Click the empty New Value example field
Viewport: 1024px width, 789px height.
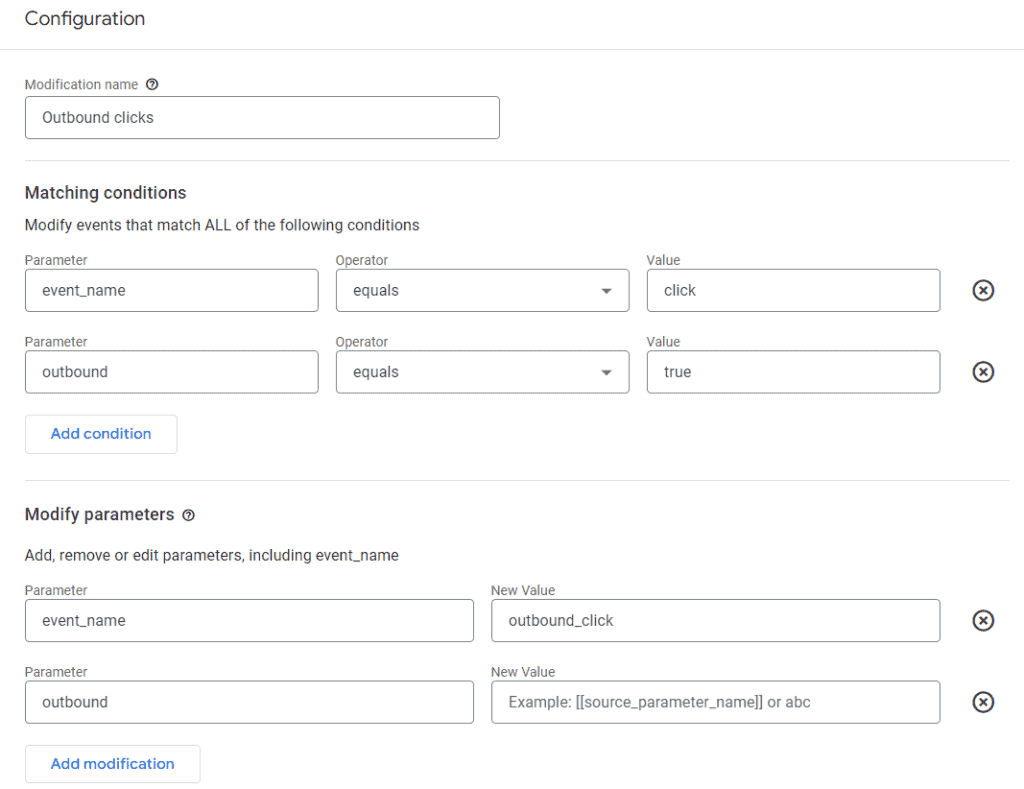coord(715,702)
